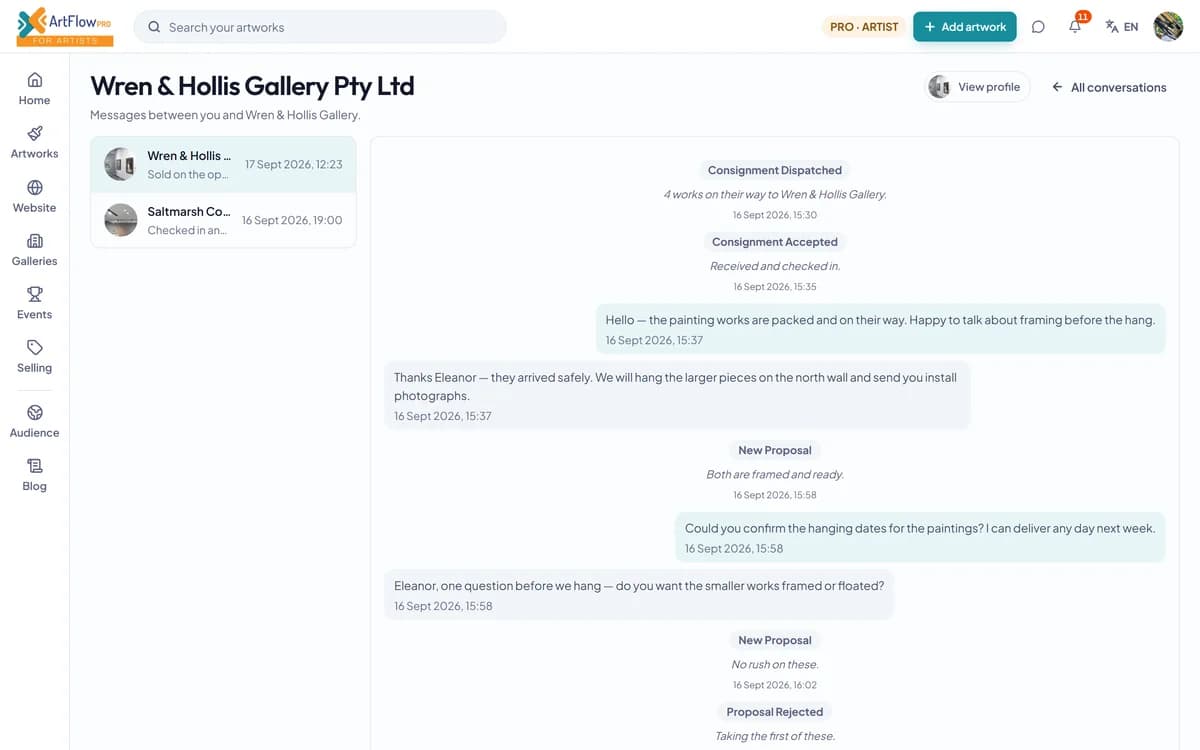The width and height of the screenshot is (1200, 750).
Task: Click 'Thanks Eleanor — they arrived safely' message
Action: [x=677, y=395]
